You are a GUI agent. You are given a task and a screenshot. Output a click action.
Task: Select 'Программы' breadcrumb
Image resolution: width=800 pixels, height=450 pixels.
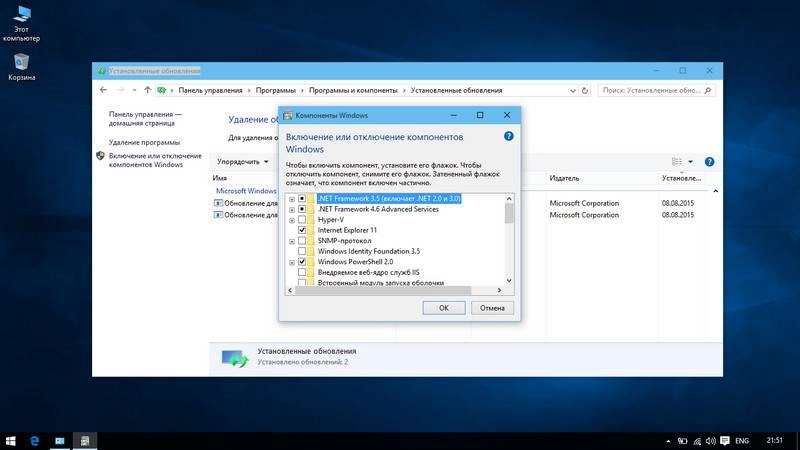276,90
